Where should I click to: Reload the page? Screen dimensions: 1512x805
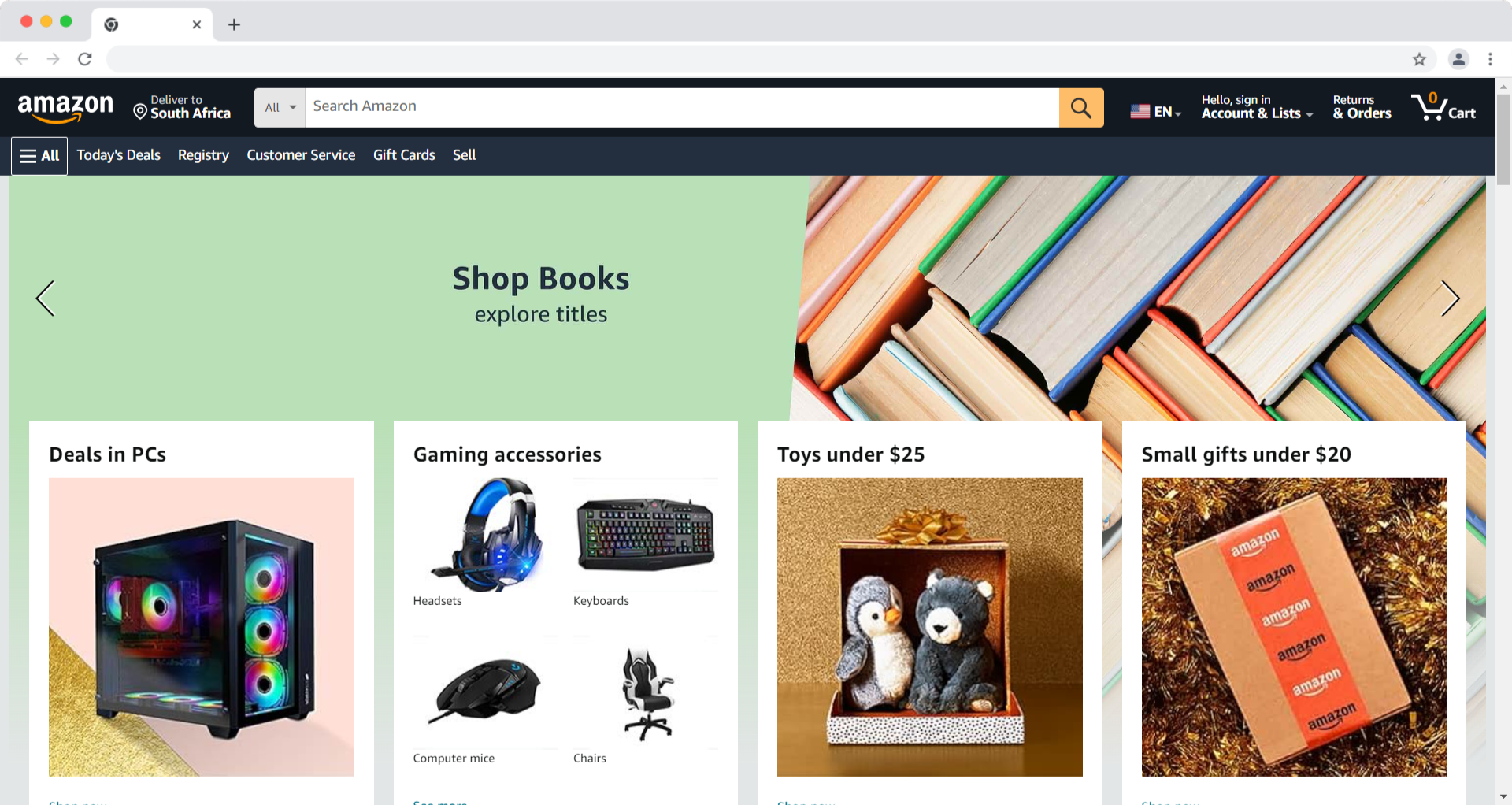pyautogui.click(x=85, y=59)
